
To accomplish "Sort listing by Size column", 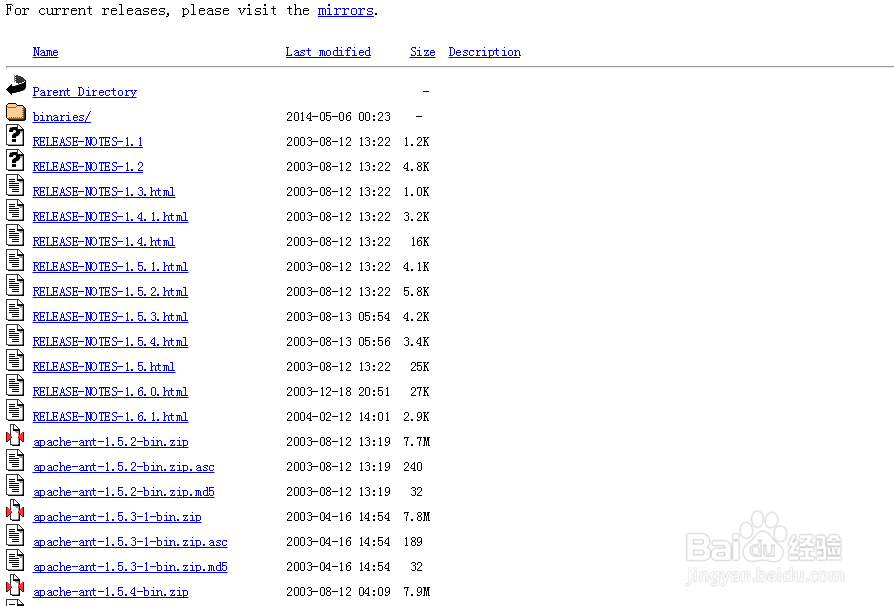I will pyautogui.click(x=422, y=52).
